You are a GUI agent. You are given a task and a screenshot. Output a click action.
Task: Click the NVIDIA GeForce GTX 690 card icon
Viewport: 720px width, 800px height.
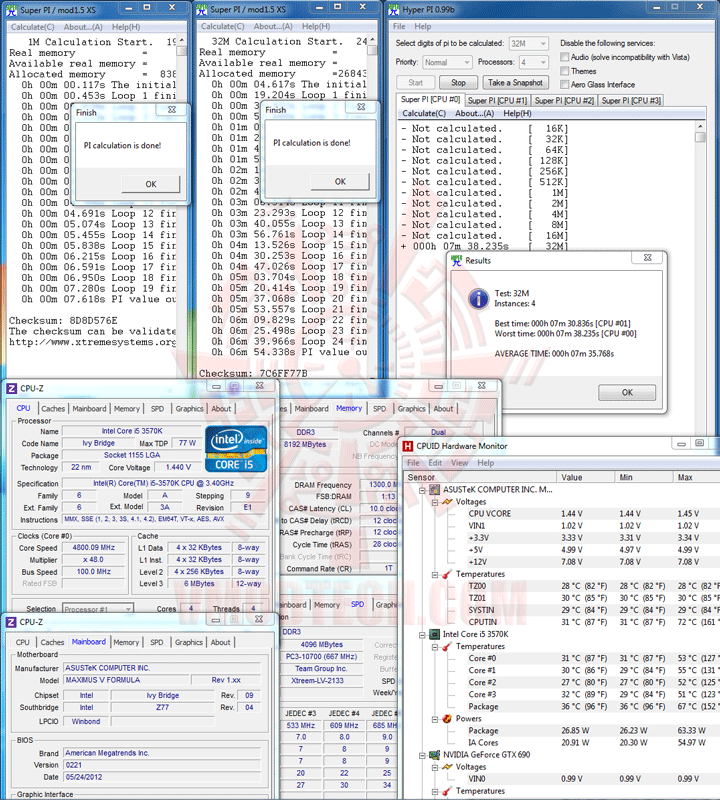[434, 755]
